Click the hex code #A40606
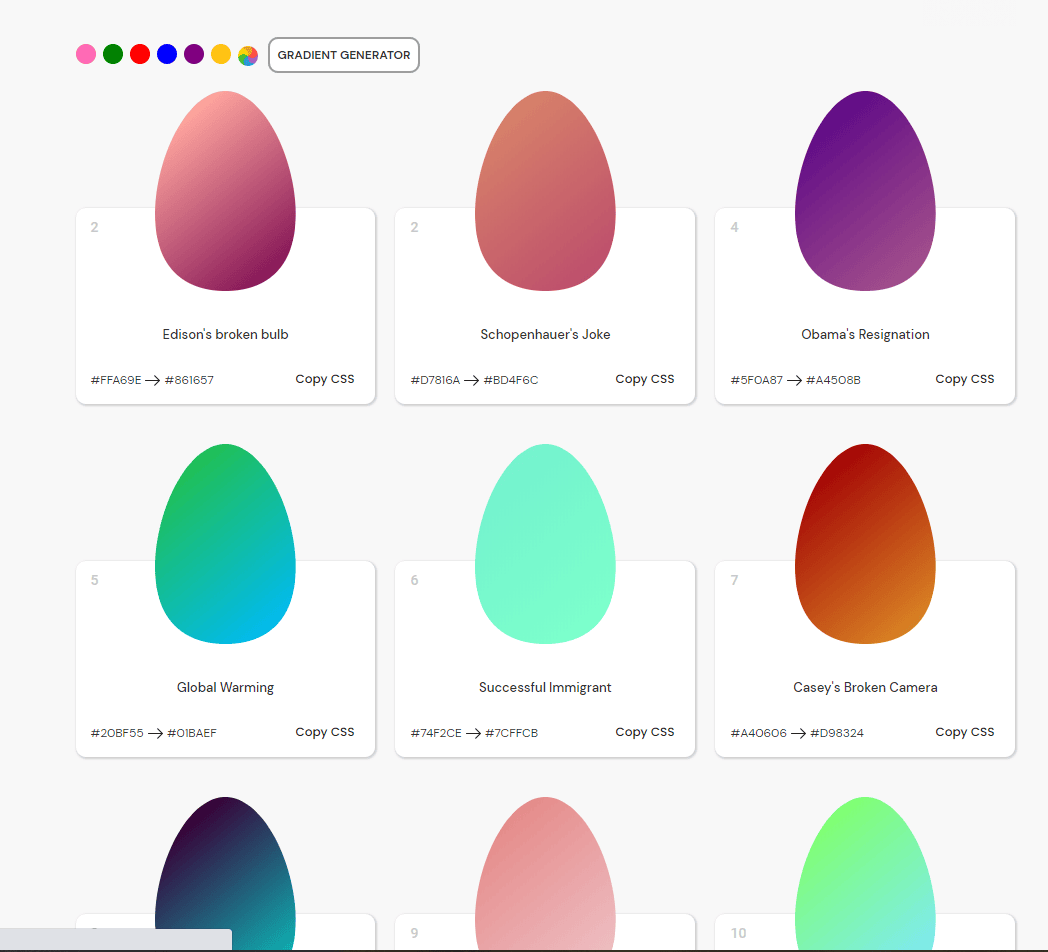 click(759, 733)
